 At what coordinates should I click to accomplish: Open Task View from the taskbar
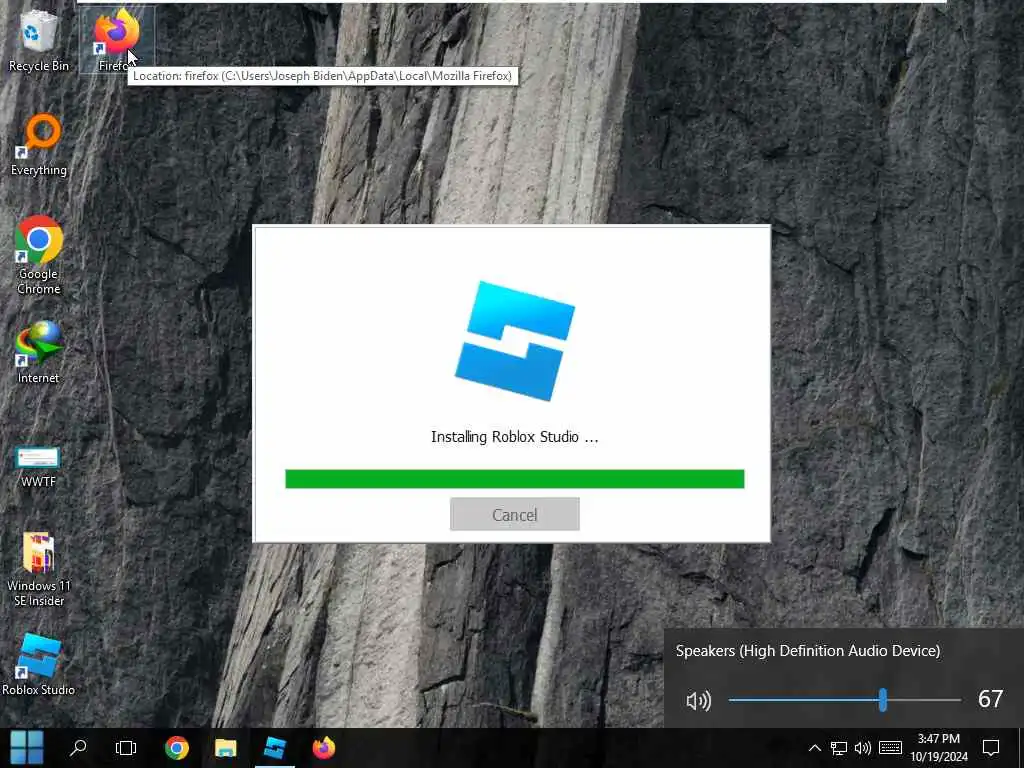tap(126, 748)
